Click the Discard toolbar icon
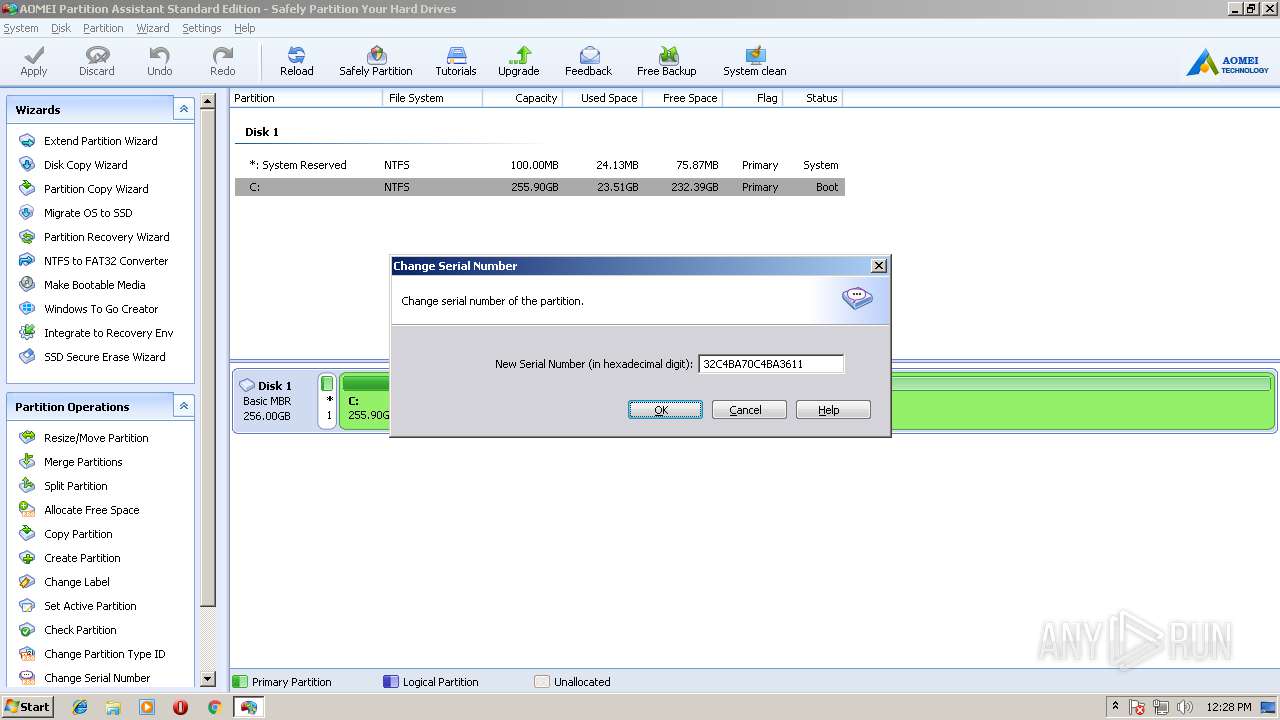The height and width of the screenshot is (720, 1280). tap(97, 61)
